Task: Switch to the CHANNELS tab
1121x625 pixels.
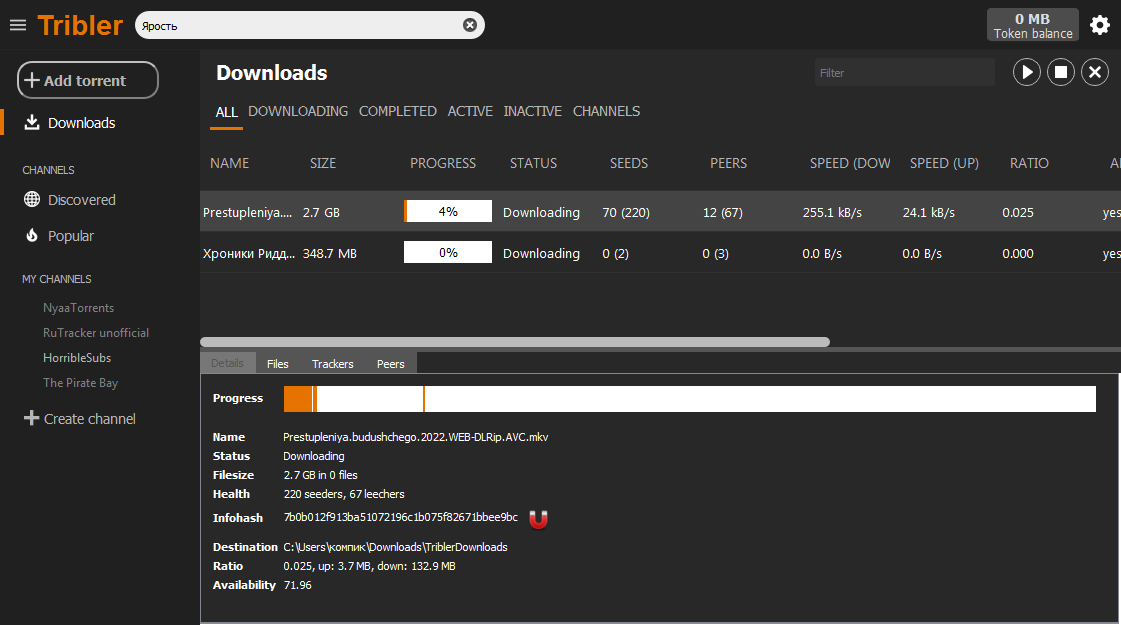Action: pyautogui.click(x=606, y=112)
